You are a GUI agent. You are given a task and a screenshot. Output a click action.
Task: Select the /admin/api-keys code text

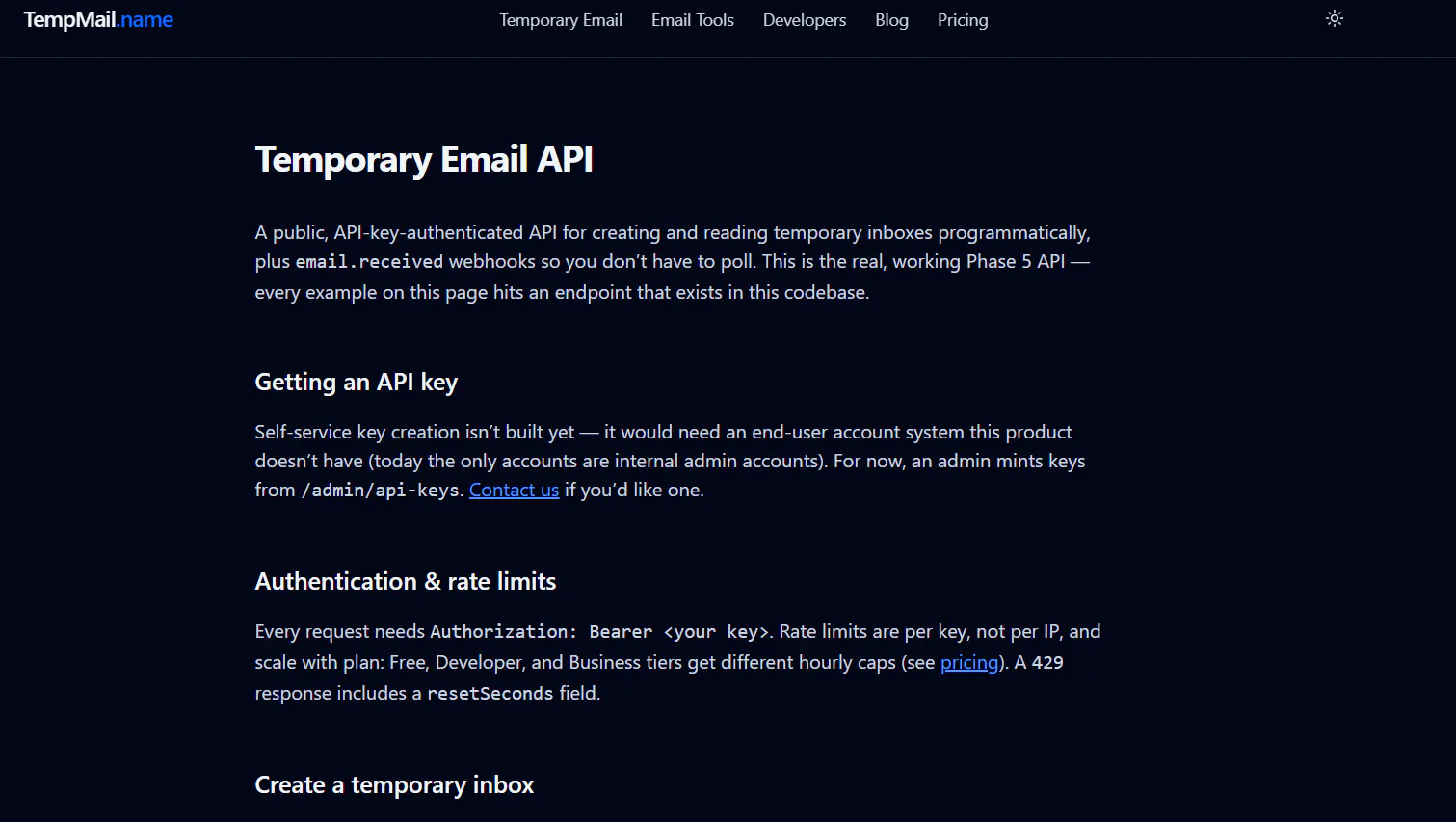pos(380,490)
